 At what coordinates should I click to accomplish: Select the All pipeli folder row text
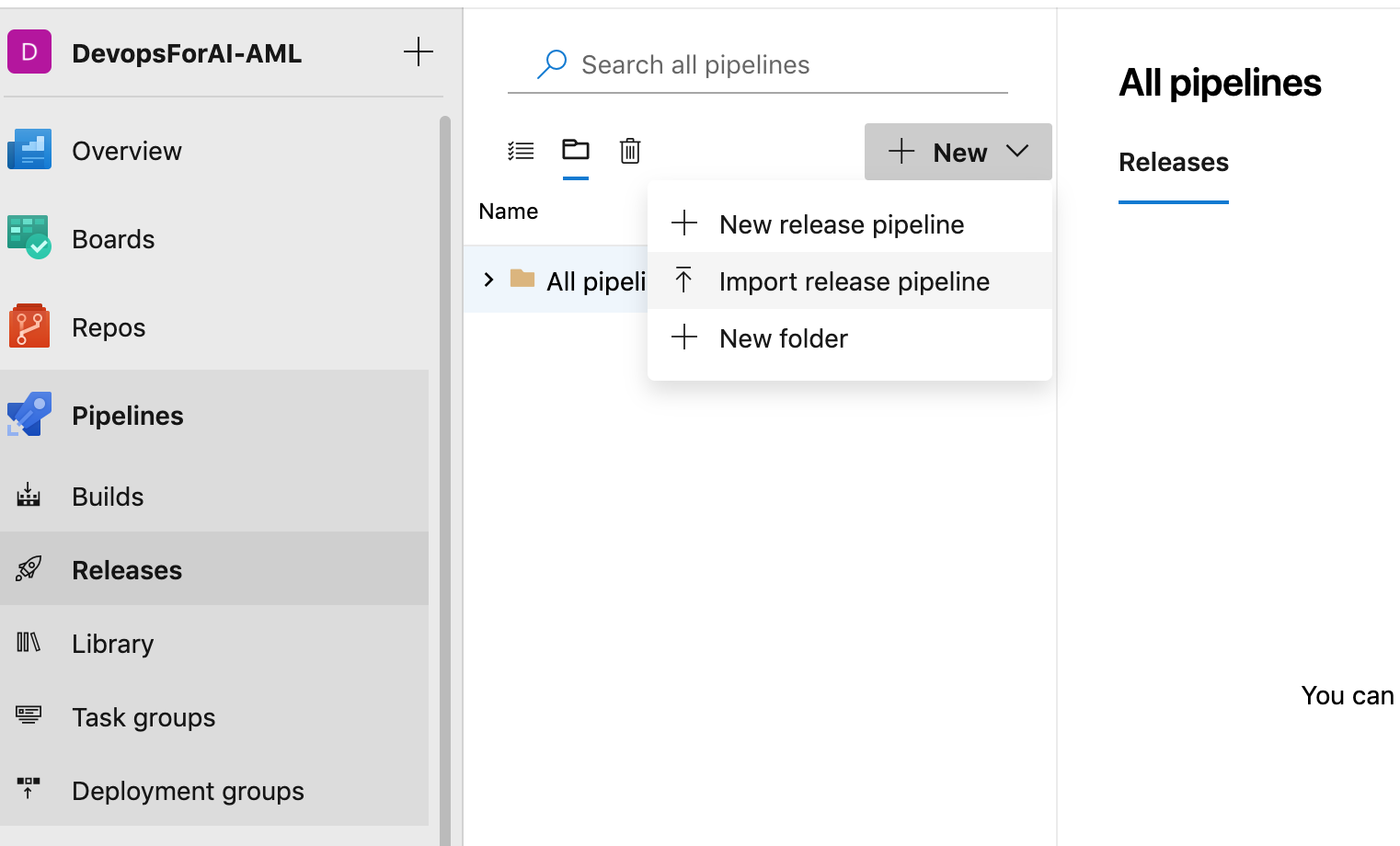(596, 281)
